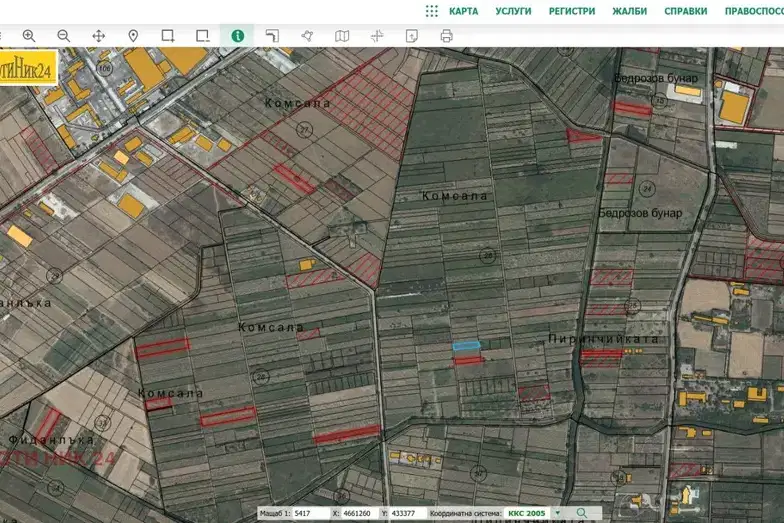Screen dimensions: 784x523
Task: Click the ККС 2005 coordinate system selector
Action: point(527,513)
